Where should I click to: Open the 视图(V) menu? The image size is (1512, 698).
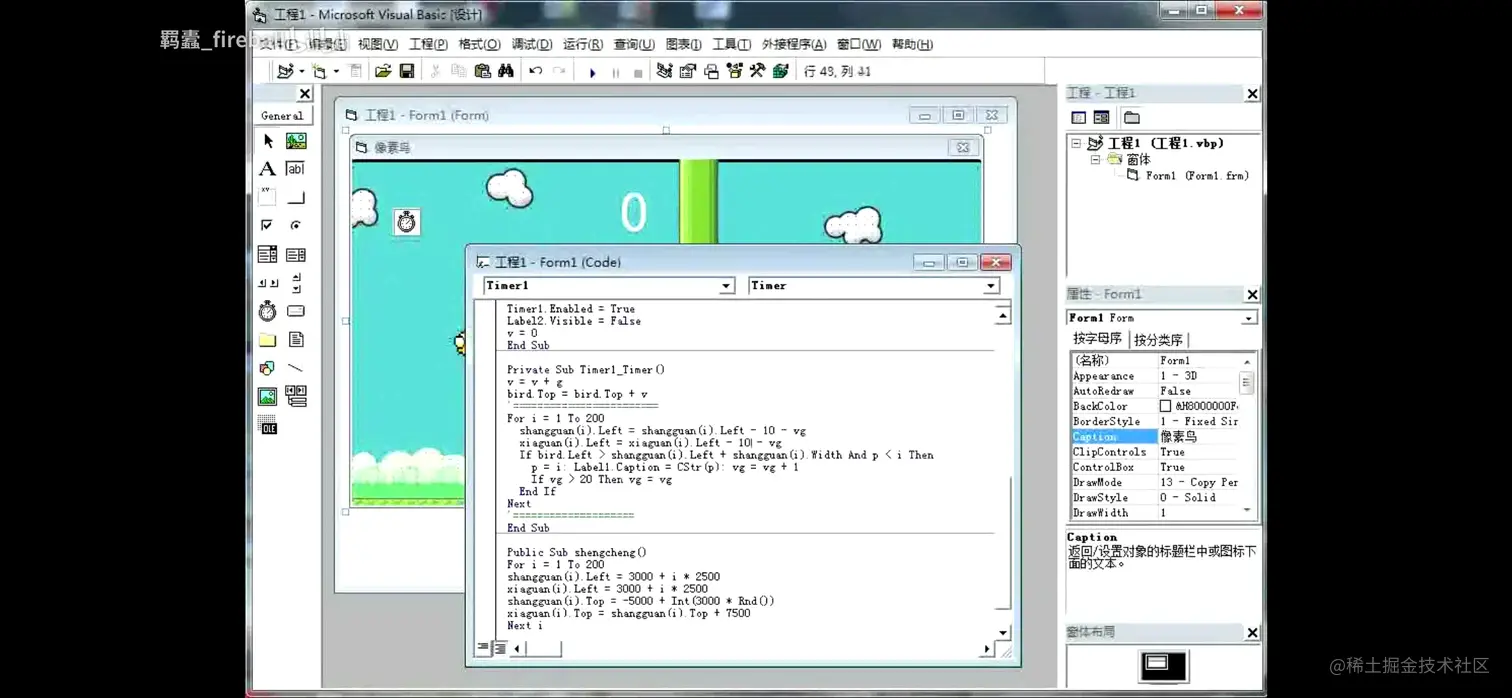[378, 44]
